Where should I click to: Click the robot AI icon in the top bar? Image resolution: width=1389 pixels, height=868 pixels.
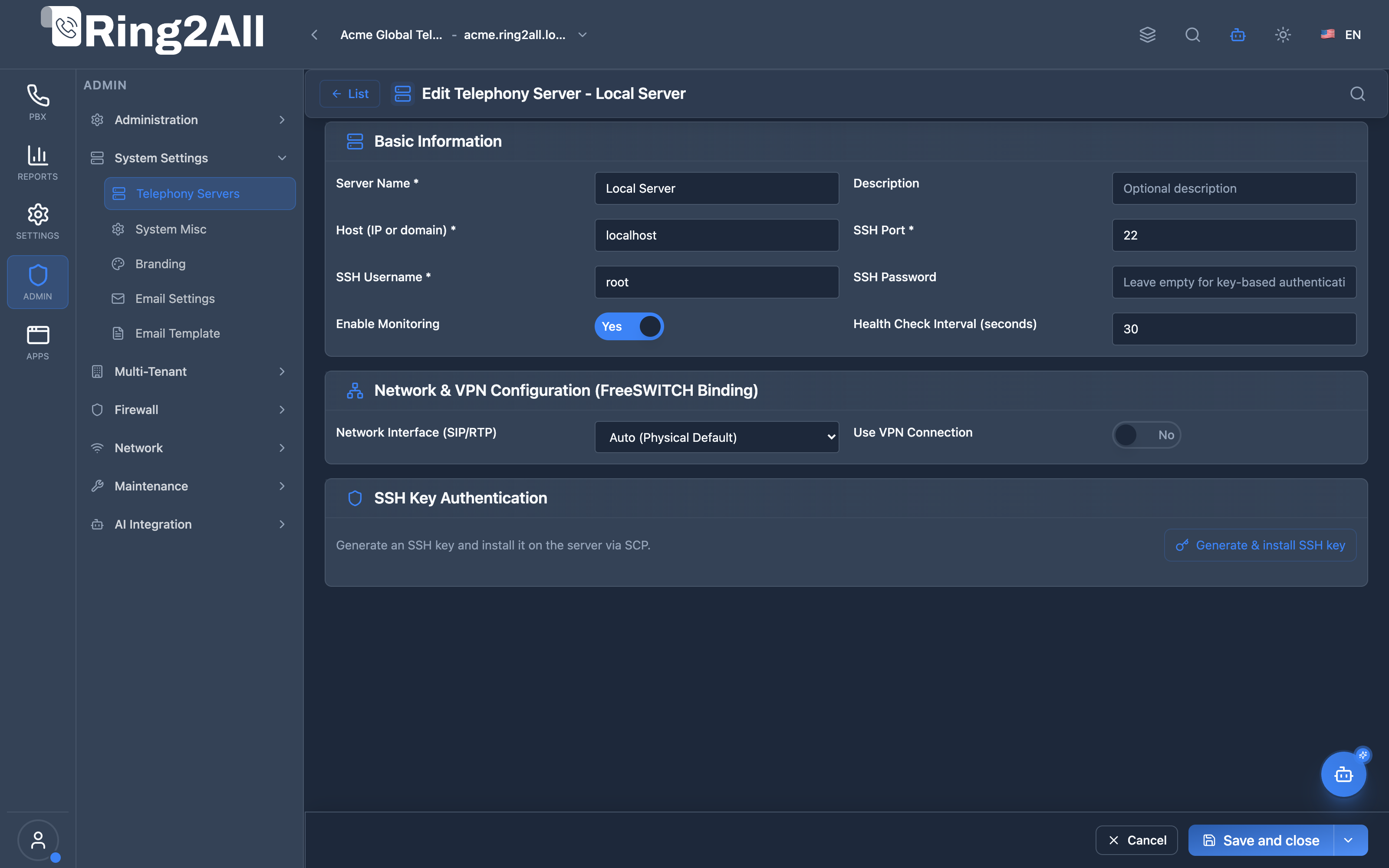[x=1238, y=34]
